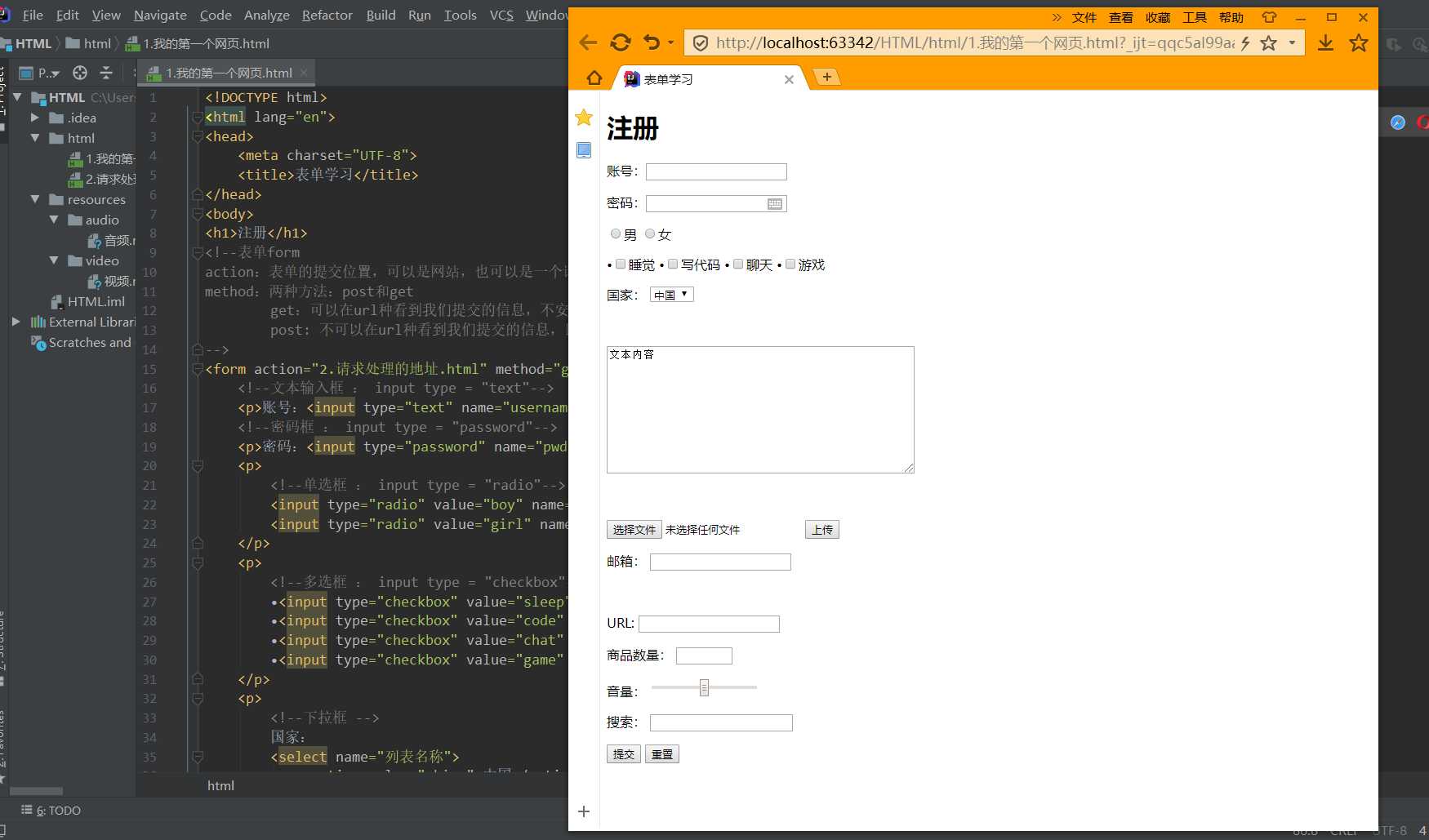1429x840 pixels.
Task: Open the browser skin shirt icon
Action: (x=1269, y=17)
